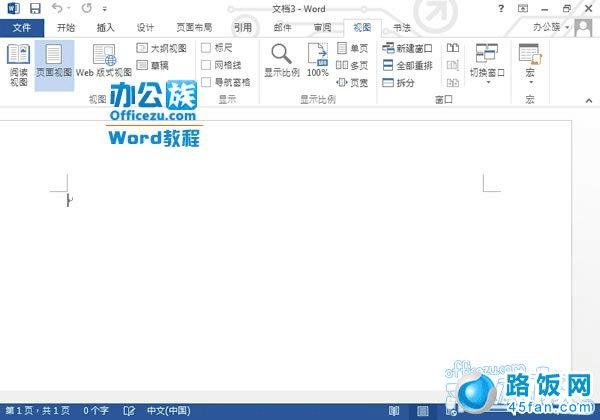Screen dimensions: 600x420
Task: Switch to the 设计 (Design) tab
Action: pos(145,28)
